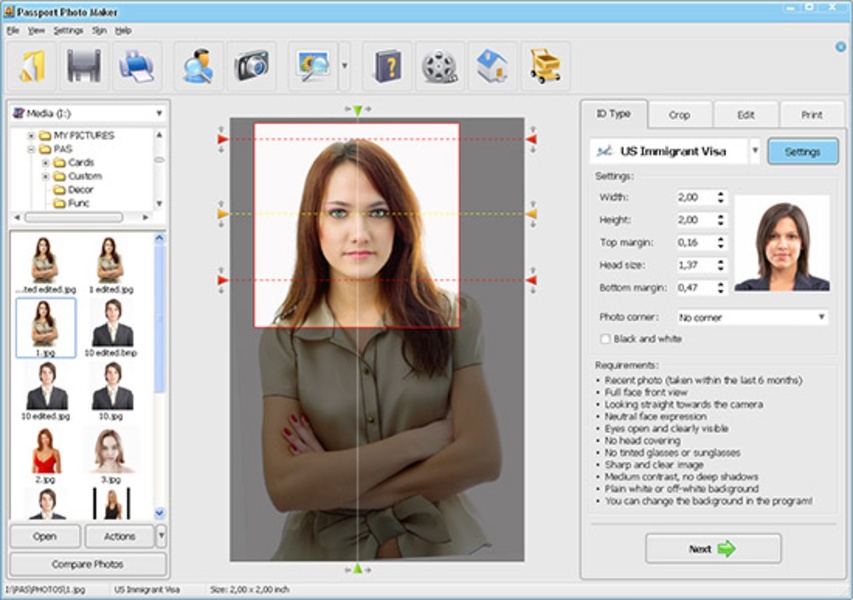This screenshot has height=600, width=853.
Task: Select the 3.jpg thumbnail
Action: coord(110,451)
